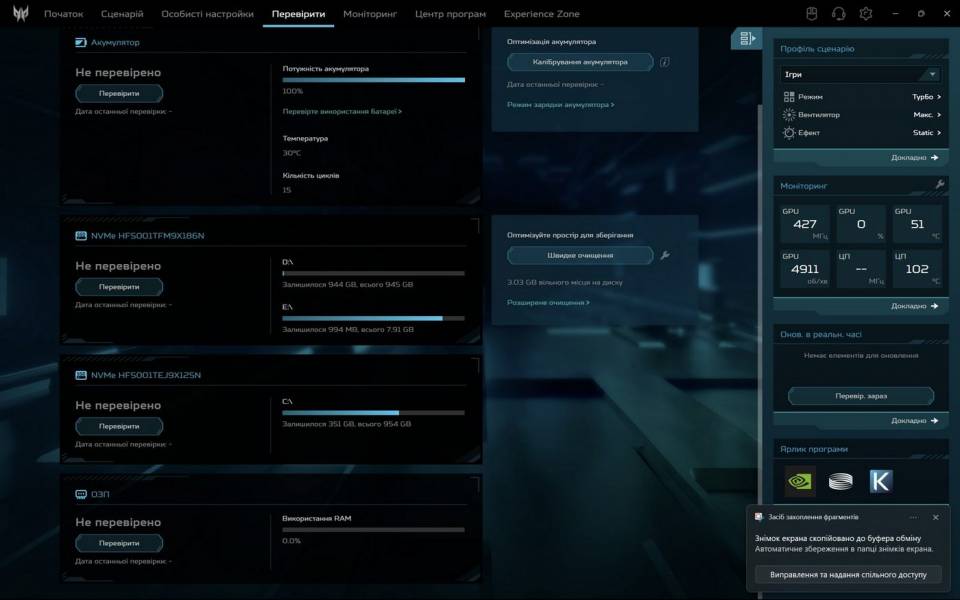Switch to the Моніторинг tab

(x=370, y=14)
